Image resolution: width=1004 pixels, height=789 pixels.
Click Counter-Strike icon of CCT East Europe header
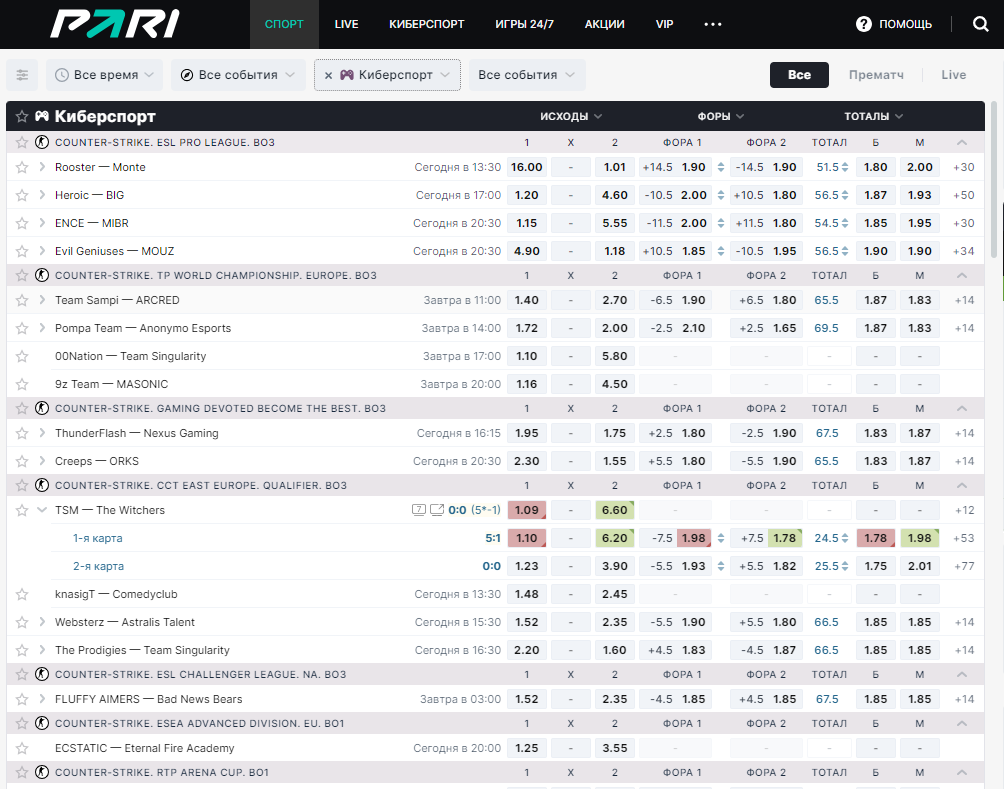pos(42,485)
